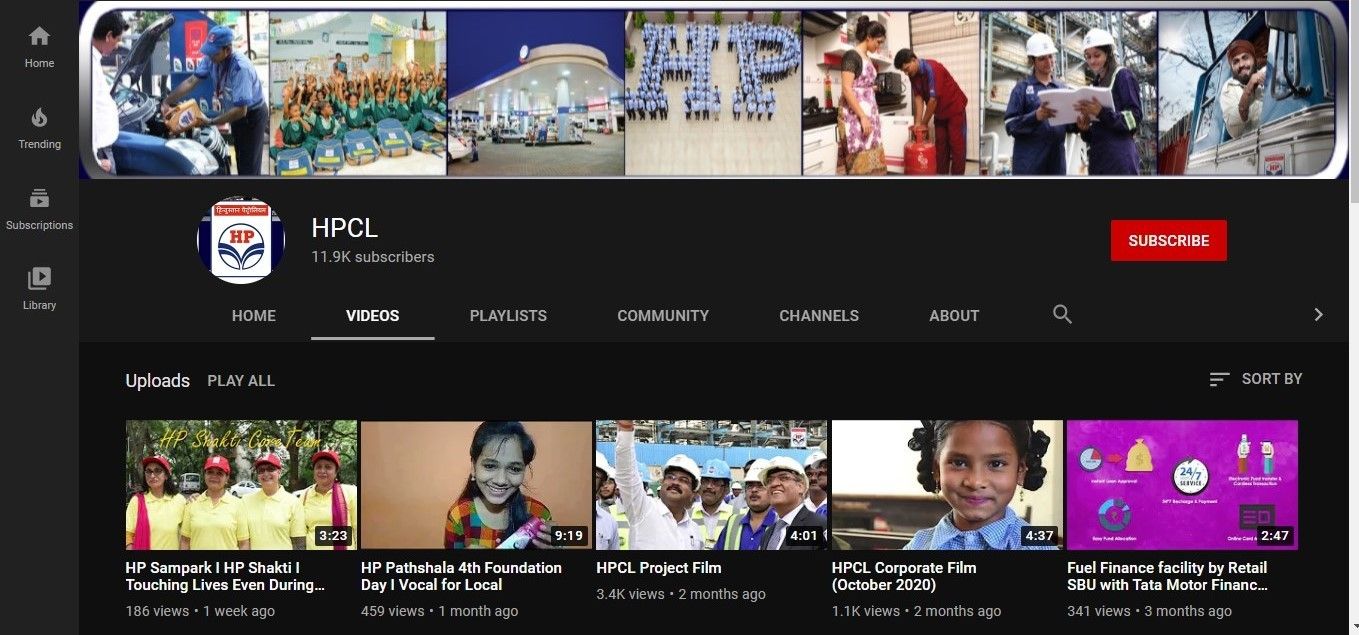The image size is (1359, 635).
Task: Open Subscriptions from the sidebar
Action: [x=39, y=198]
